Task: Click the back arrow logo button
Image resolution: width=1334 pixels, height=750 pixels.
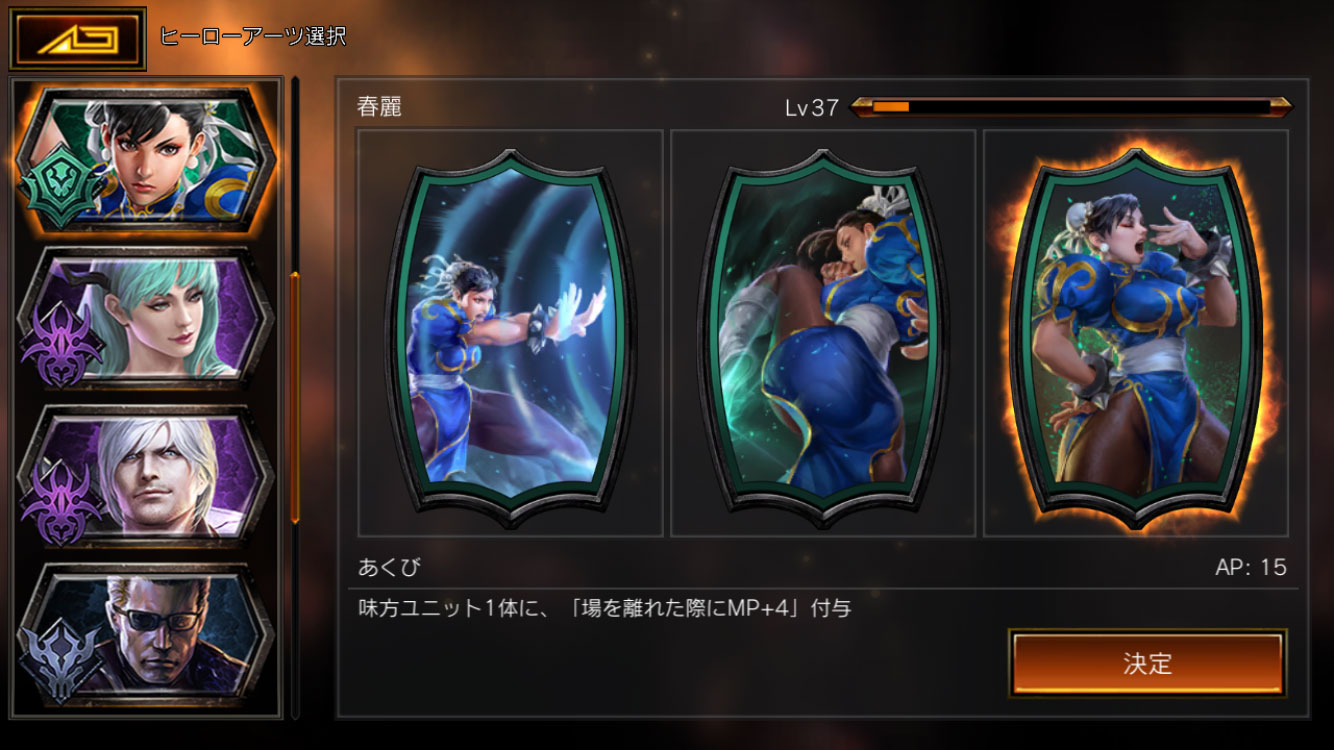Action: (x=78, y=39)
